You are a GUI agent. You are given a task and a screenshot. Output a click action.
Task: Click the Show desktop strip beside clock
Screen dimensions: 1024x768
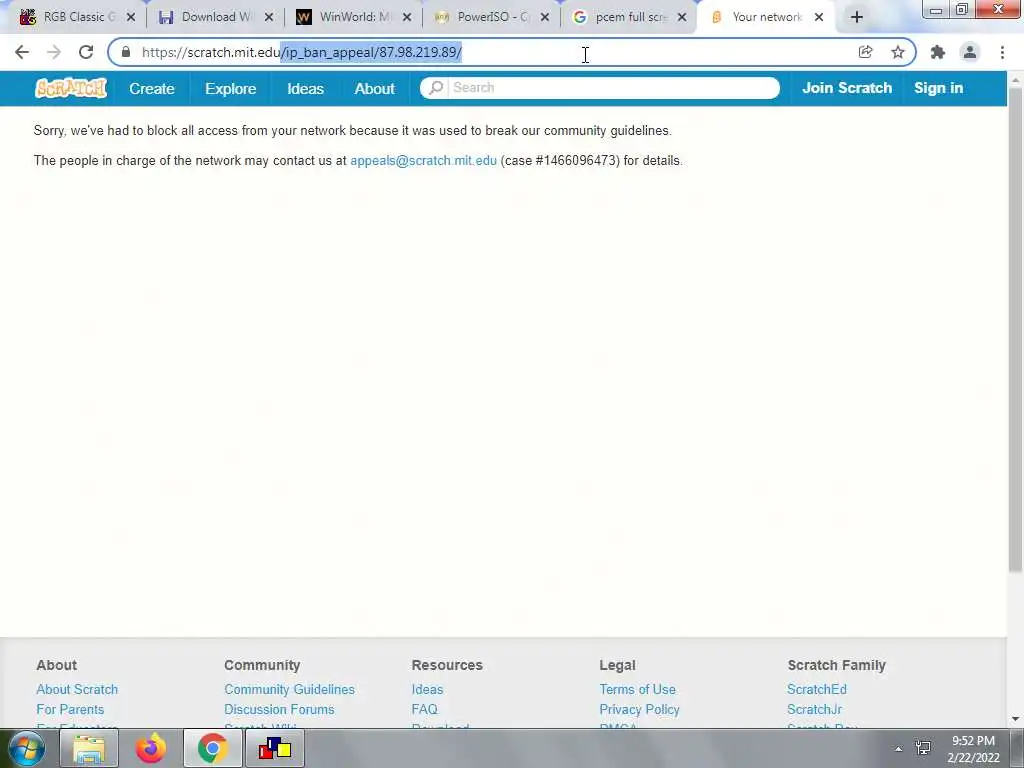1017,748
